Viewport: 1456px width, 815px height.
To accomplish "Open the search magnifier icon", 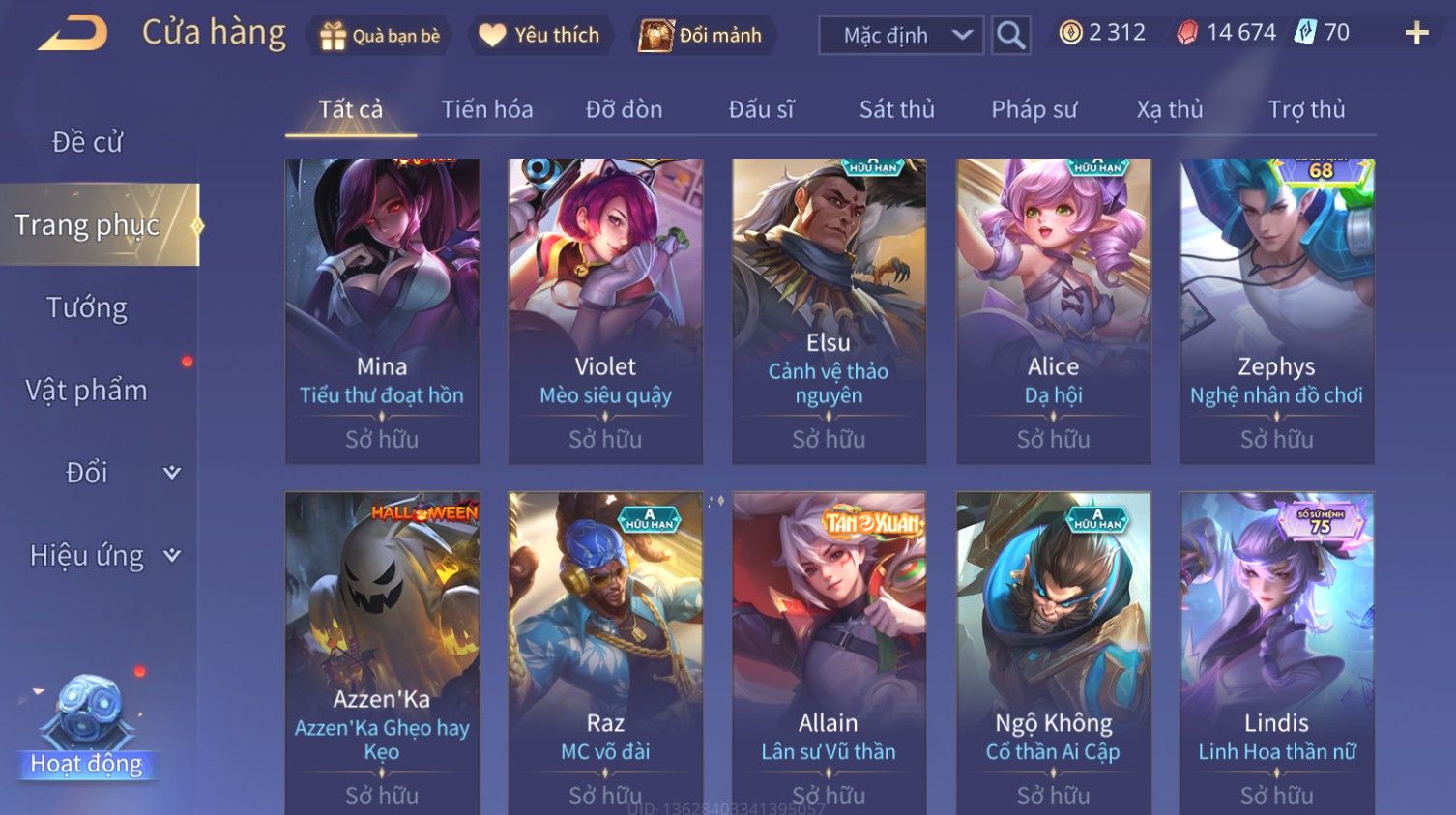I will coord(1010,36).
